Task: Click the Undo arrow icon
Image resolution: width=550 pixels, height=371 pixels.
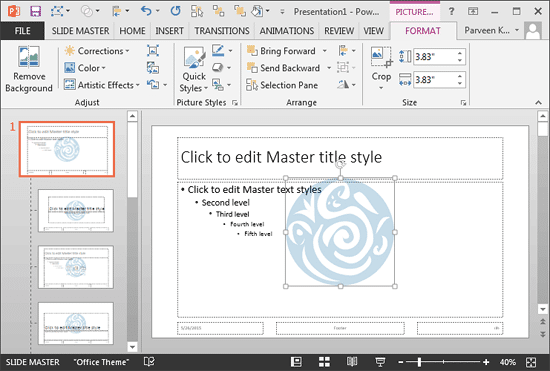Action: coord(146,11)
